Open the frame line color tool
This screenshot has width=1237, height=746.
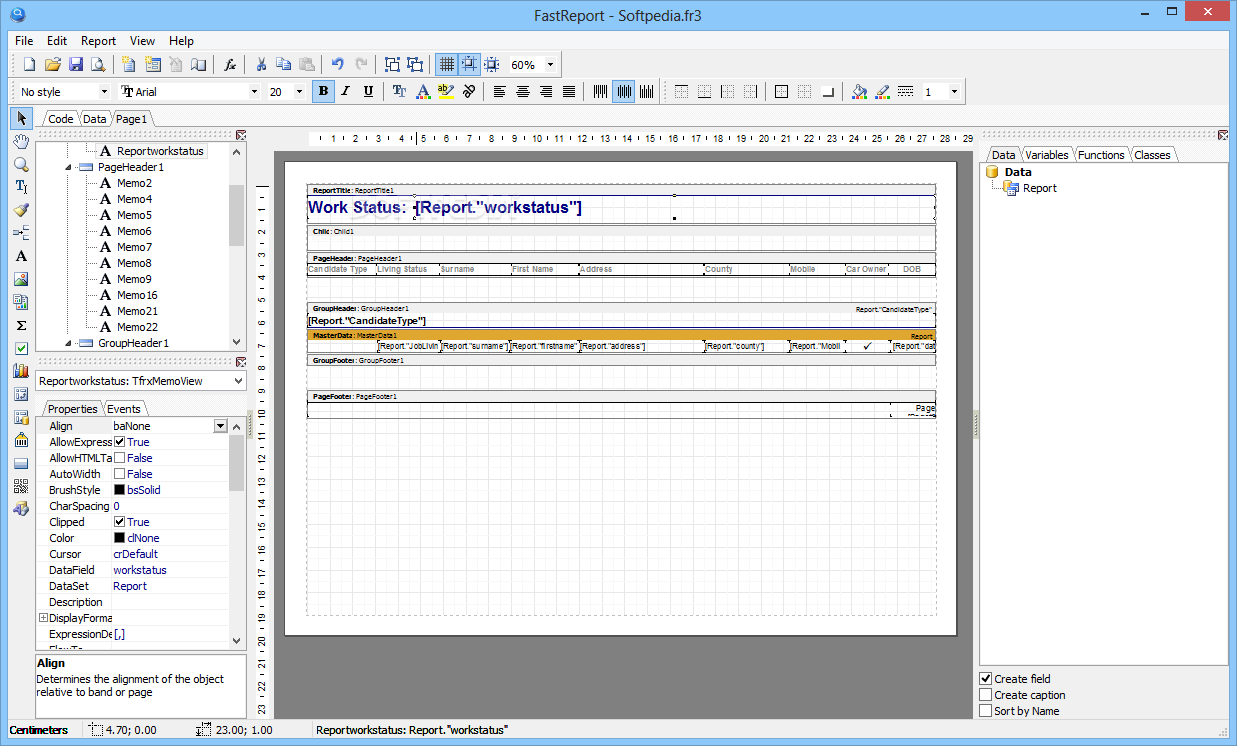[x=882, y=92]
